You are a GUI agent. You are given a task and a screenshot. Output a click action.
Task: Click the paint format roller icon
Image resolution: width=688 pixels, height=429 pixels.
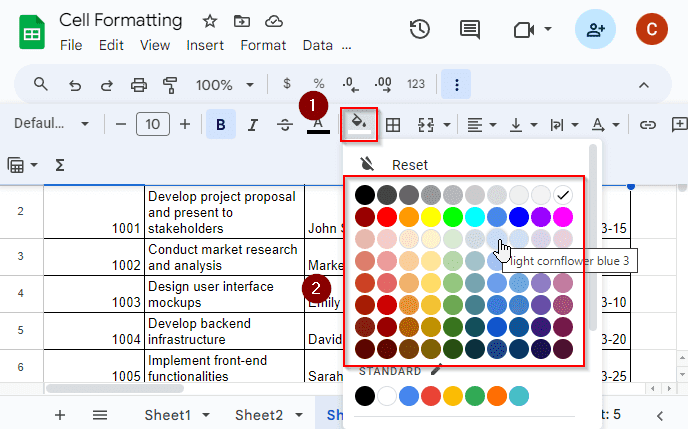click(x=170, y=84)
